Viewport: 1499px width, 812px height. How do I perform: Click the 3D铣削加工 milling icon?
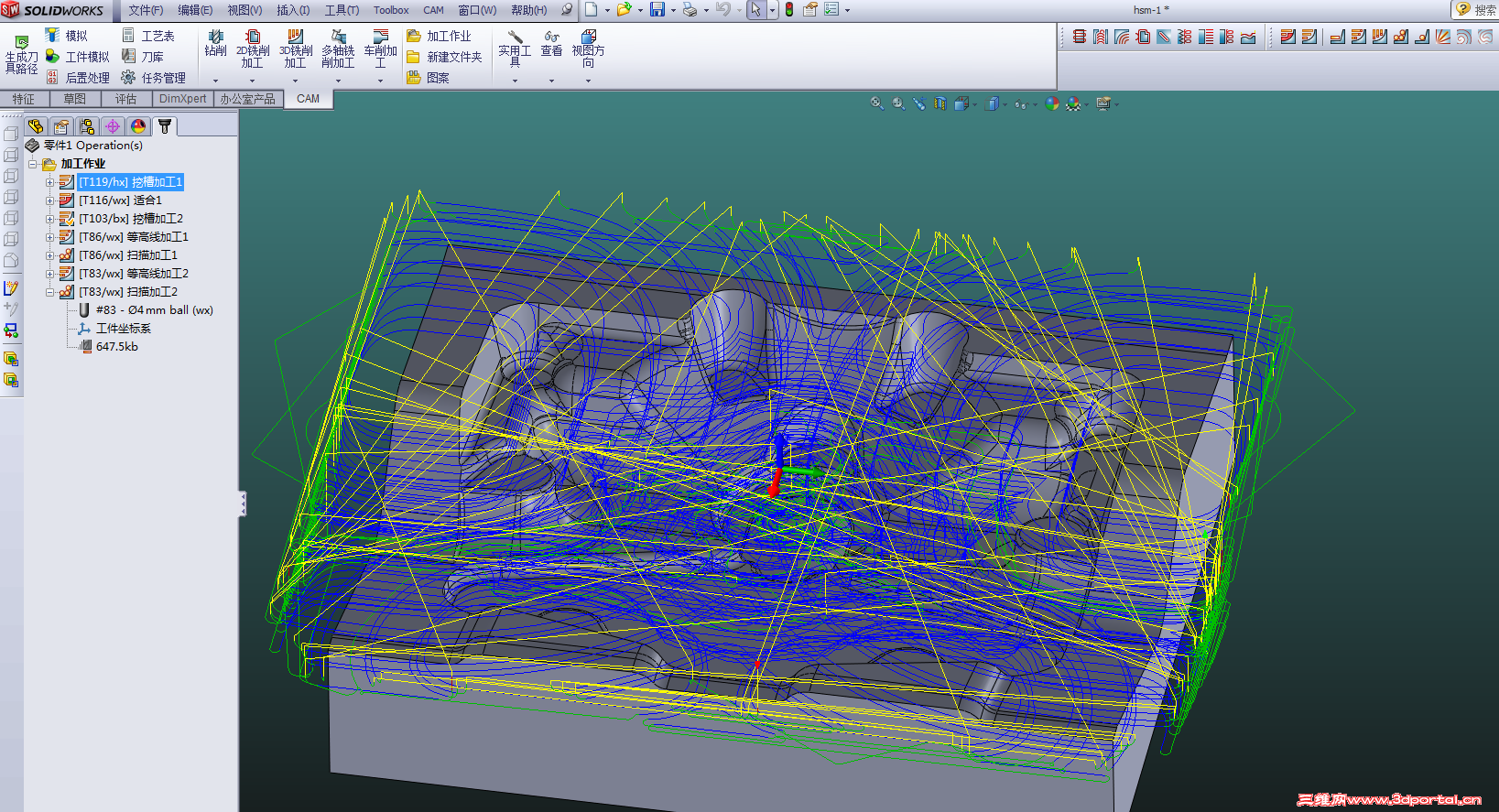tap(295, 37)
